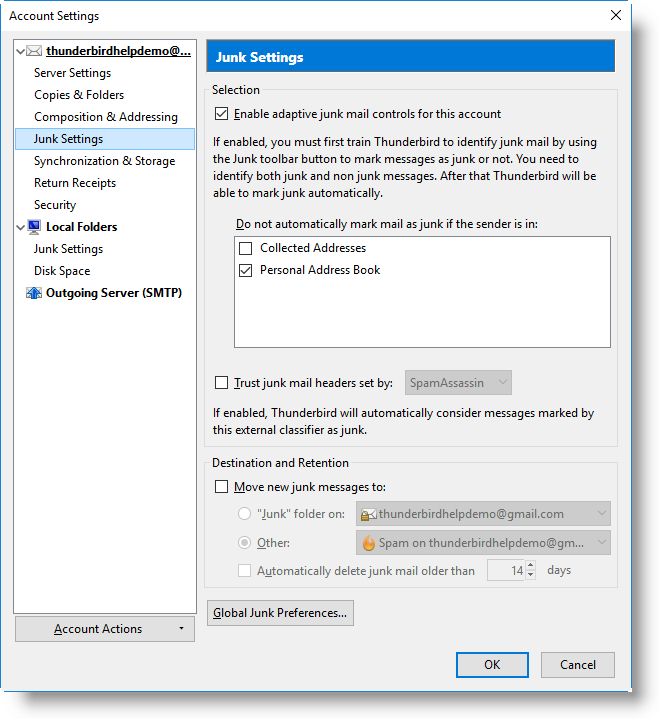Screen dimensions: 659x719
Task: Open Composition & Addressing settings
Action: click(x=106, y=117)
